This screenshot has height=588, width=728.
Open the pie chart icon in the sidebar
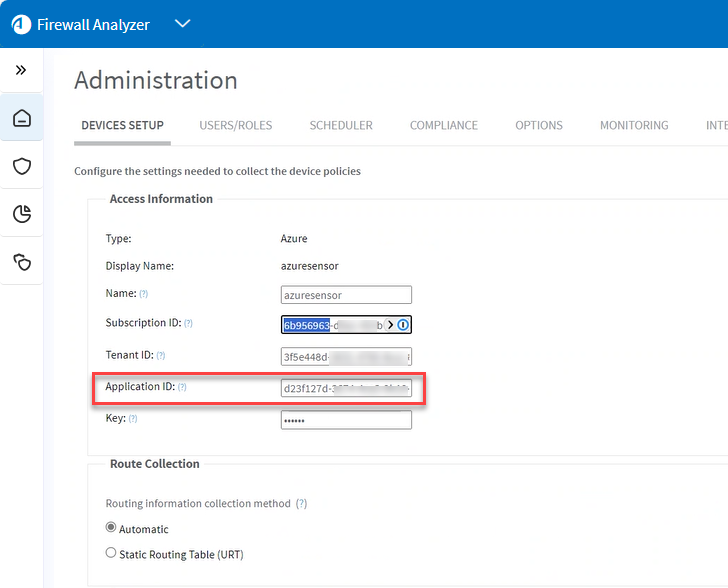click(21, 214)
